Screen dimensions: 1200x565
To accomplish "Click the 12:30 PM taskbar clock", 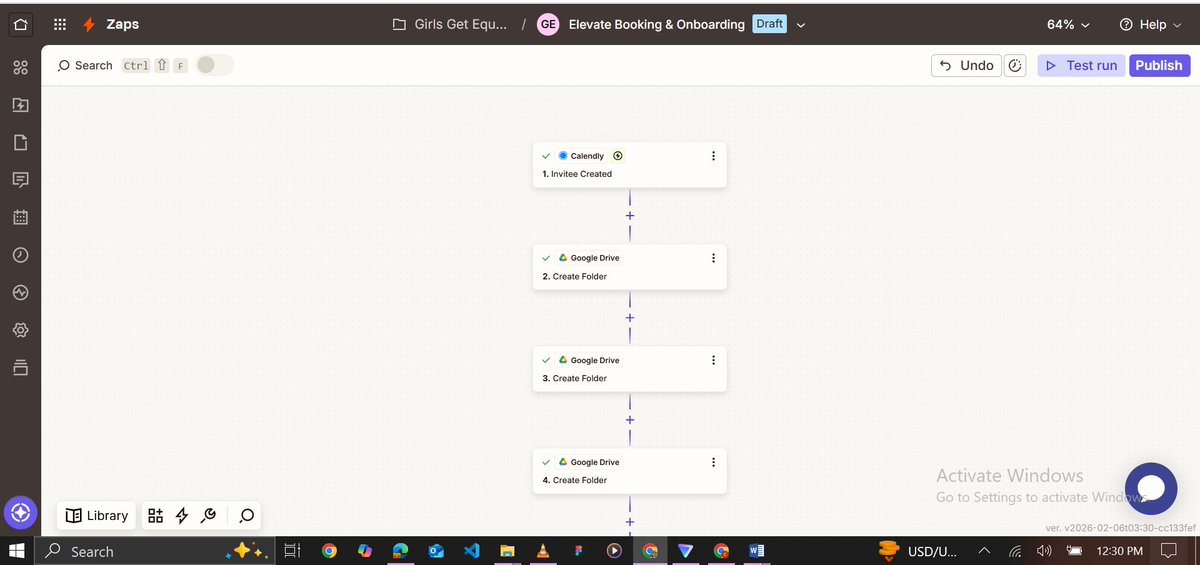I will pyautogui.click(x=1120, y=551).
